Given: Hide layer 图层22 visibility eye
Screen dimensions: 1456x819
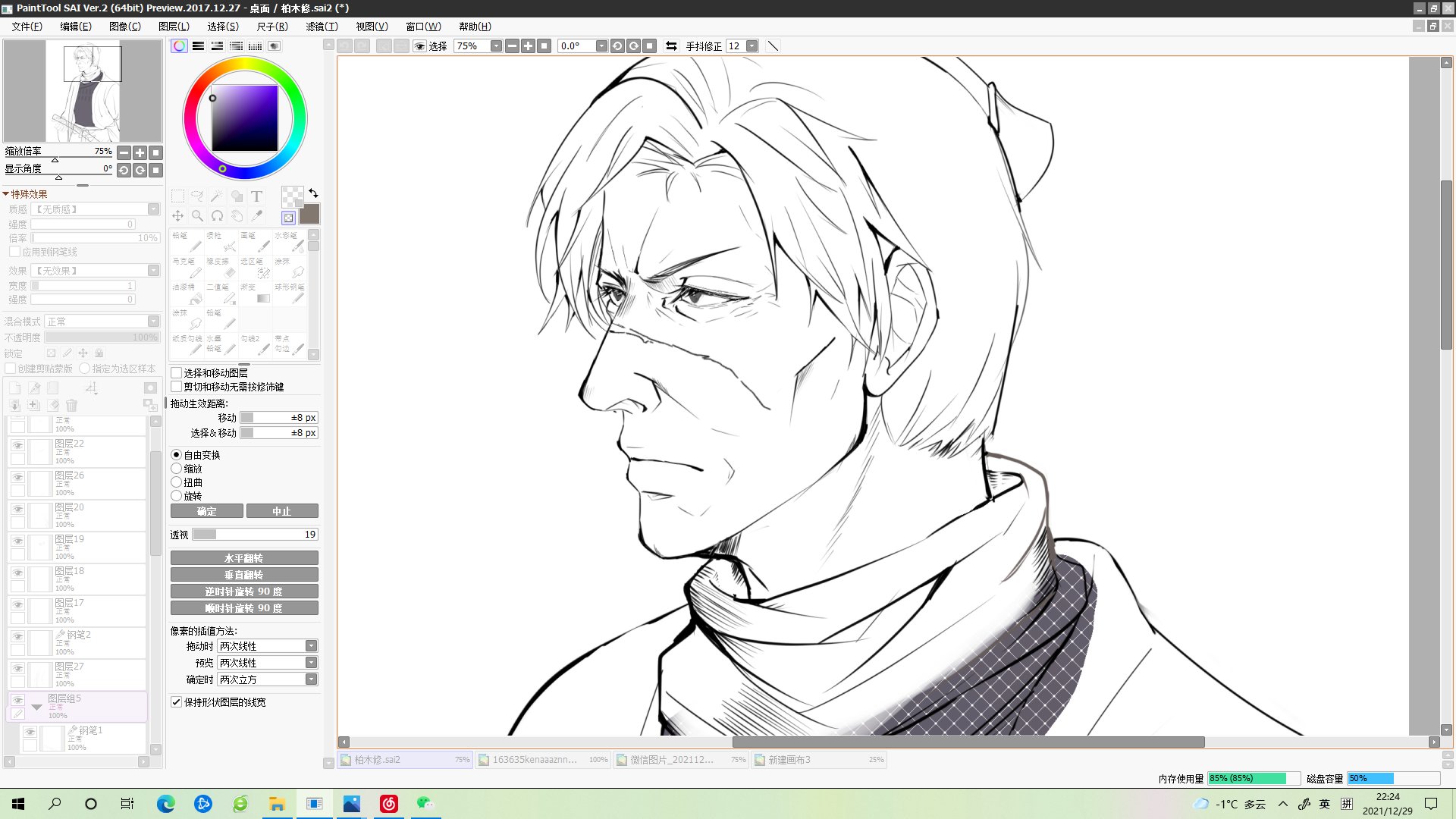Looking at the screenshot, I should [17, 446].
